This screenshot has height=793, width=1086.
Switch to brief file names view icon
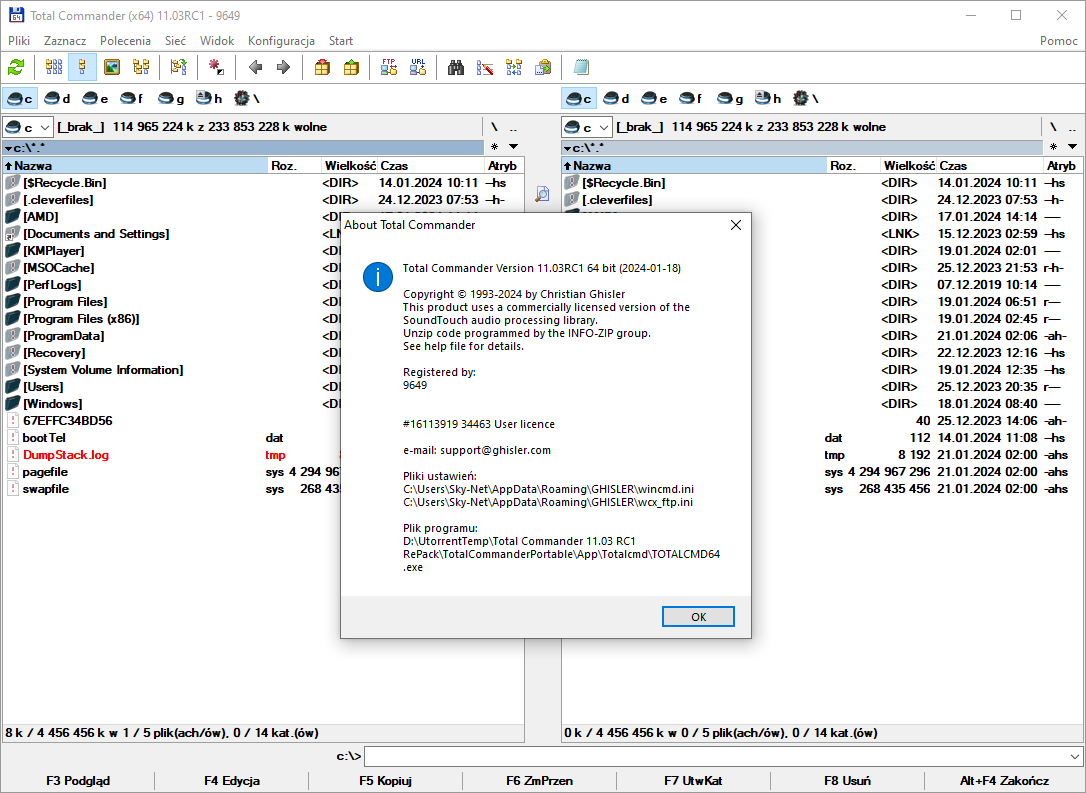[x=53, y=67]
